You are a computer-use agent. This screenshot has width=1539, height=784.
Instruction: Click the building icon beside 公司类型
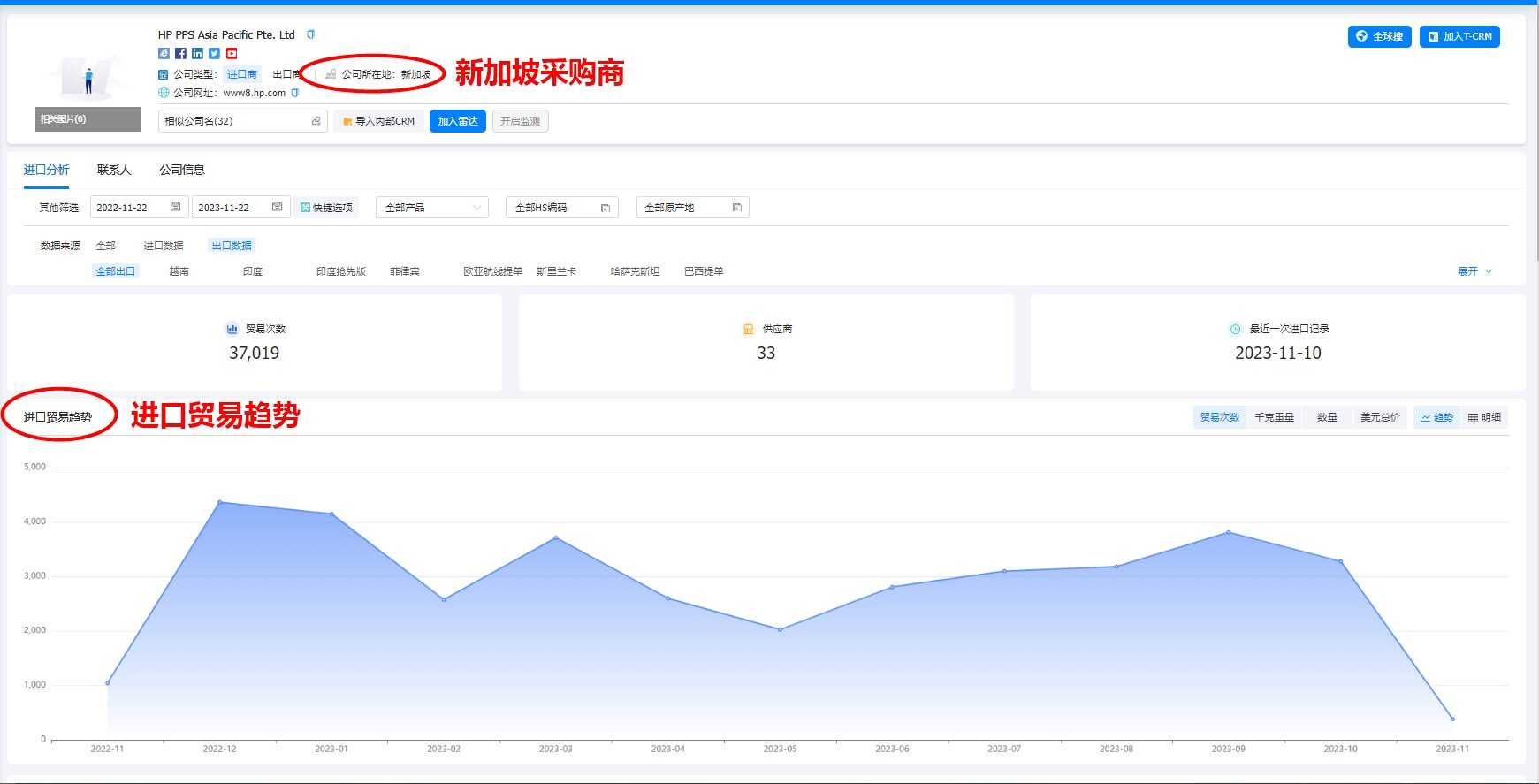click(x=164, y=74)
